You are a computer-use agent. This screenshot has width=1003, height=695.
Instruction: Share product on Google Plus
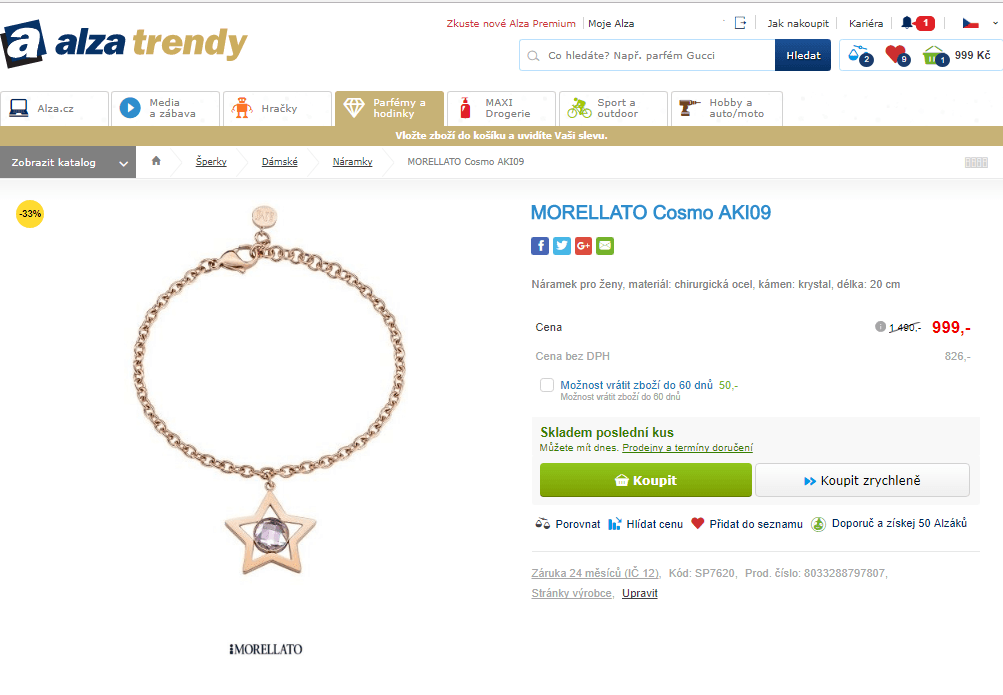point(583,246)
